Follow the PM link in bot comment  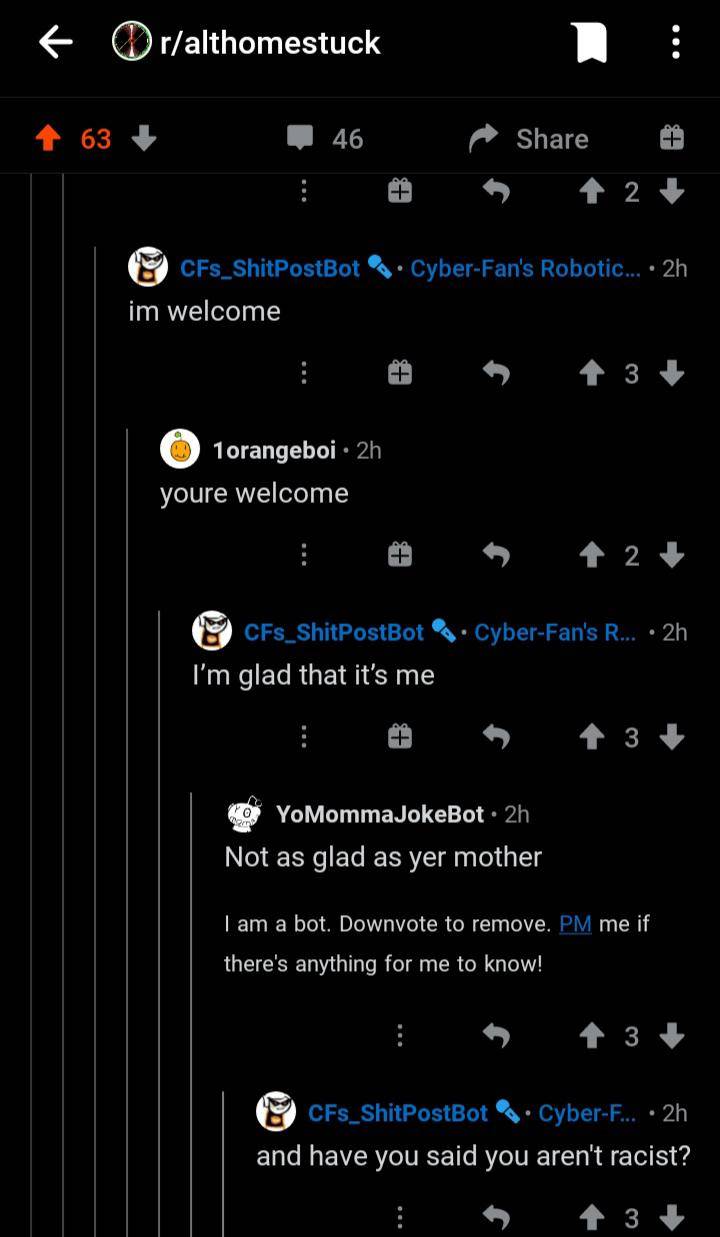coord(575,923)
